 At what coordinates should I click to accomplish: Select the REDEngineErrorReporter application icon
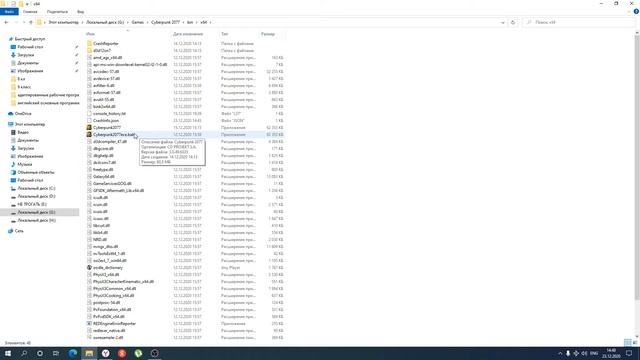pos(89,324)
